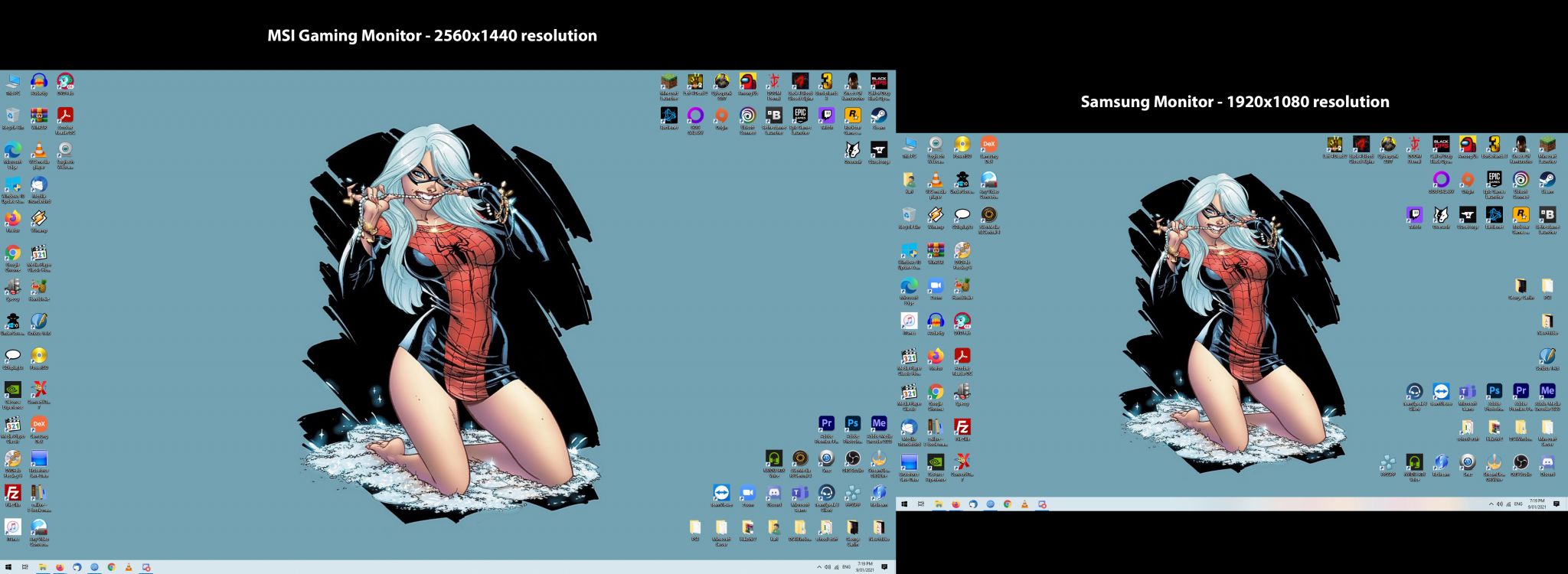The width and height of the screenshot is (1568, 574).
Task: Click the clock on the Samsung taskbar
Action: click(1537, 504)
